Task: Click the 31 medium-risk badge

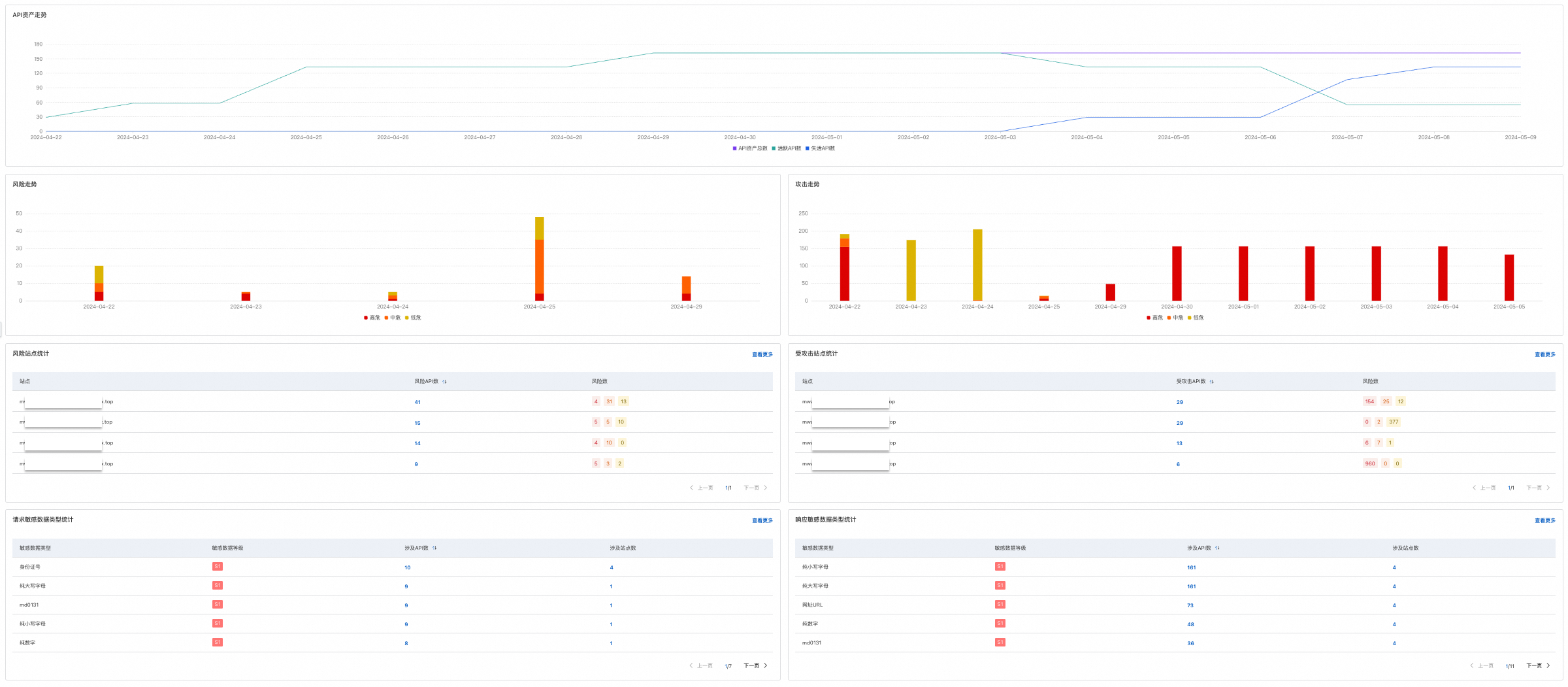Action: pos(609,402)
